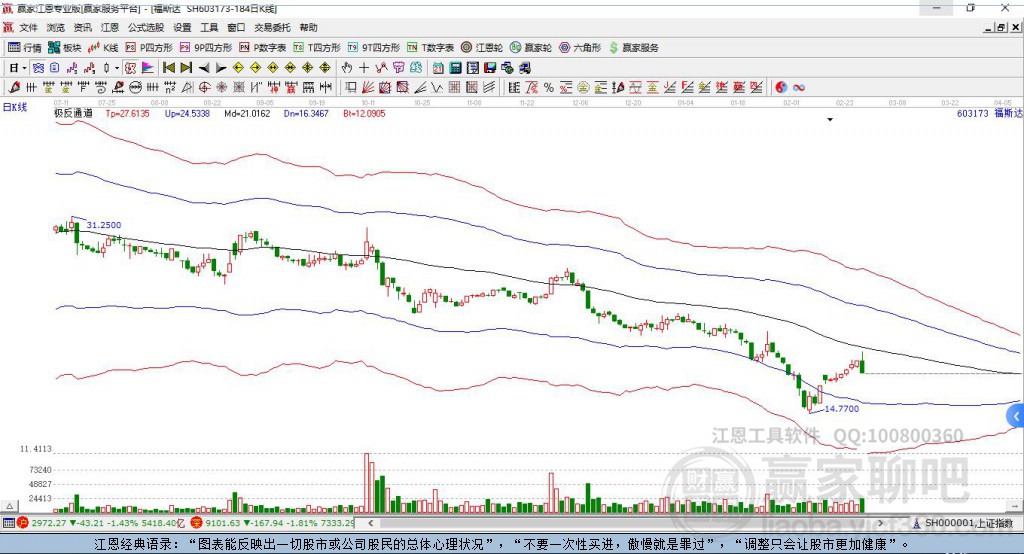The width and height of the screenshot is (1024, 554).
Task: Open the 窗口 menu
Action: pyautogui.click(x=236, y=27)
